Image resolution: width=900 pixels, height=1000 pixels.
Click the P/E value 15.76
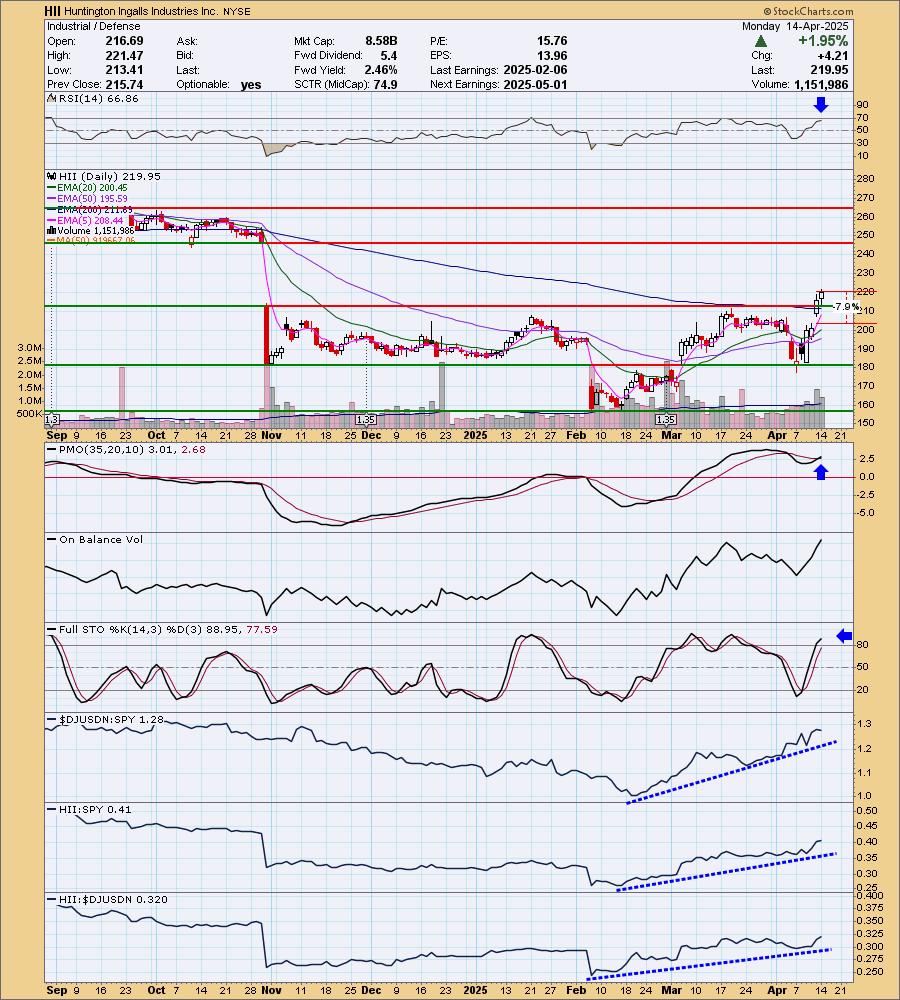[x=552, y=41]
